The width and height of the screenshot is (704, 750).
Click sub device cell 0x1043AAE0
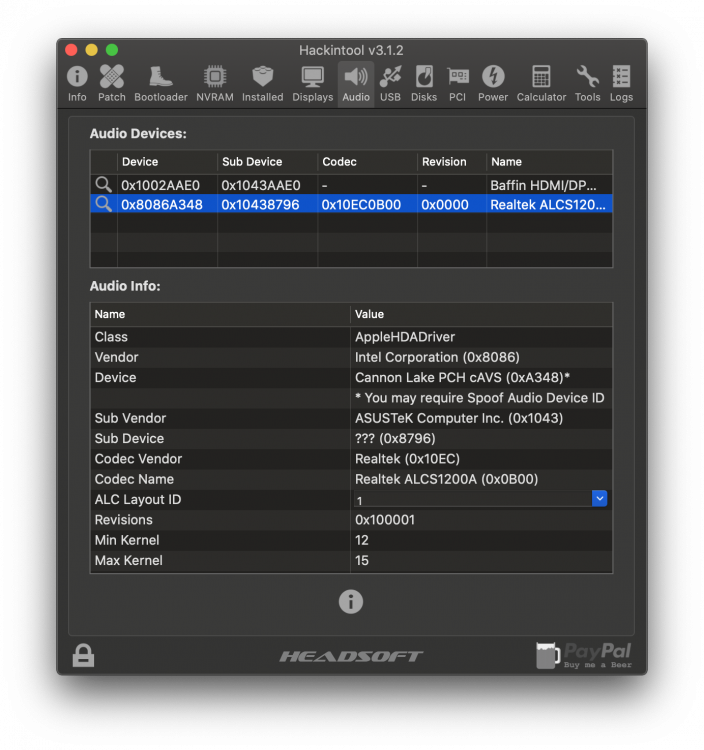261,185
